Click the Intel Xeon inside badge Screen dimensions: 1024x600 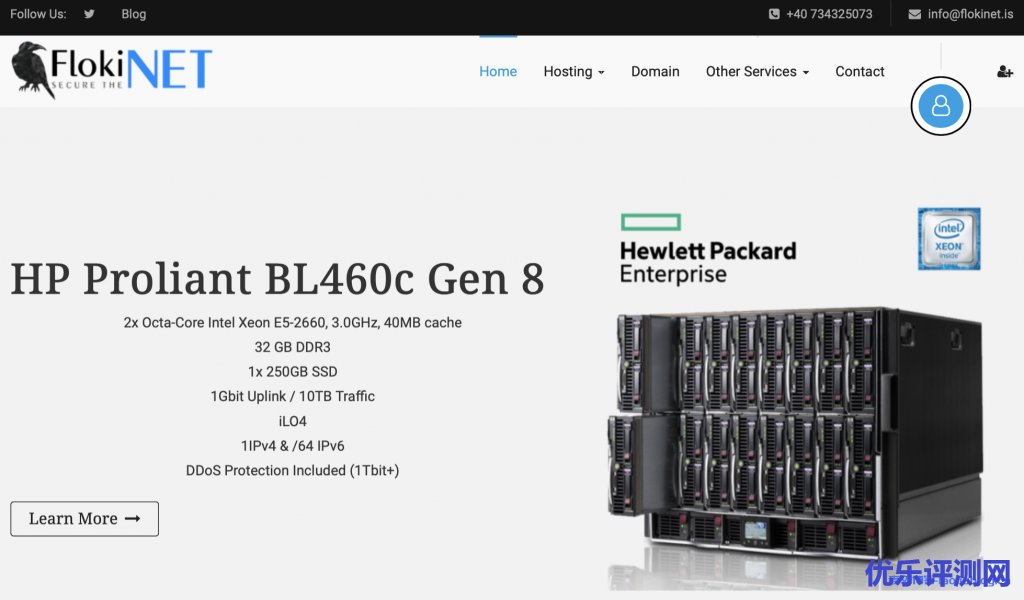pyautogui.click(x=949, y=239)
